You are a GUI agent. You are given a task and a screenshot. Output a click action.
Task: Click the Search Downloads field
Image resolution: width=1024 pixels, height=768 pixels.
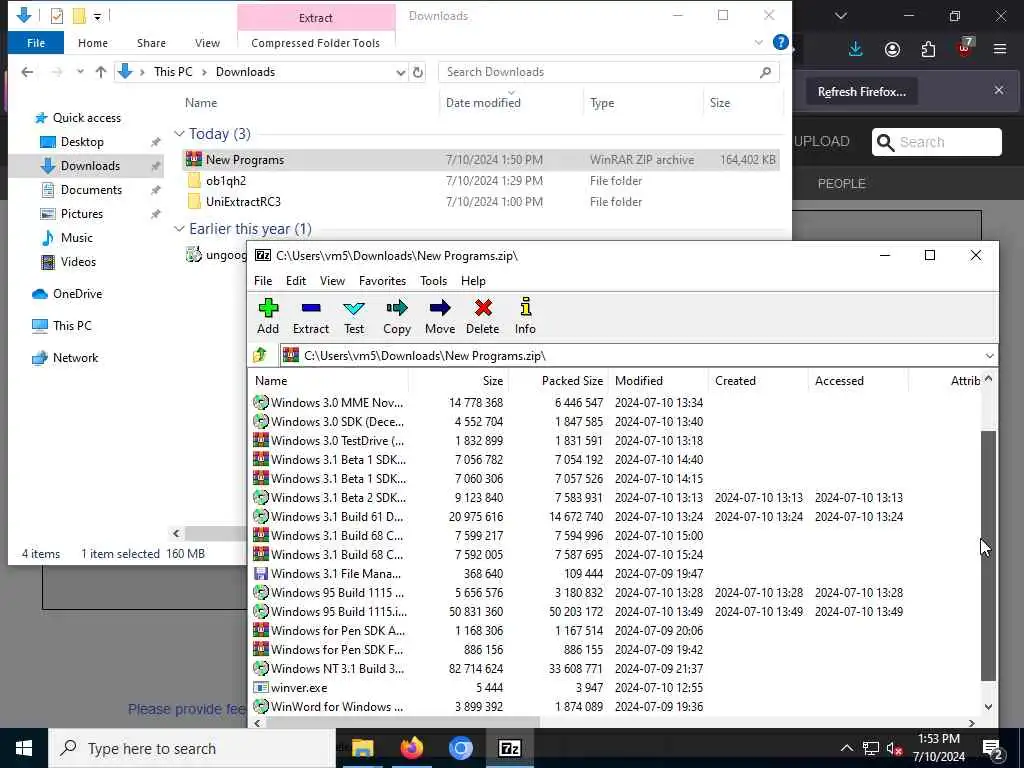point(609,72)
